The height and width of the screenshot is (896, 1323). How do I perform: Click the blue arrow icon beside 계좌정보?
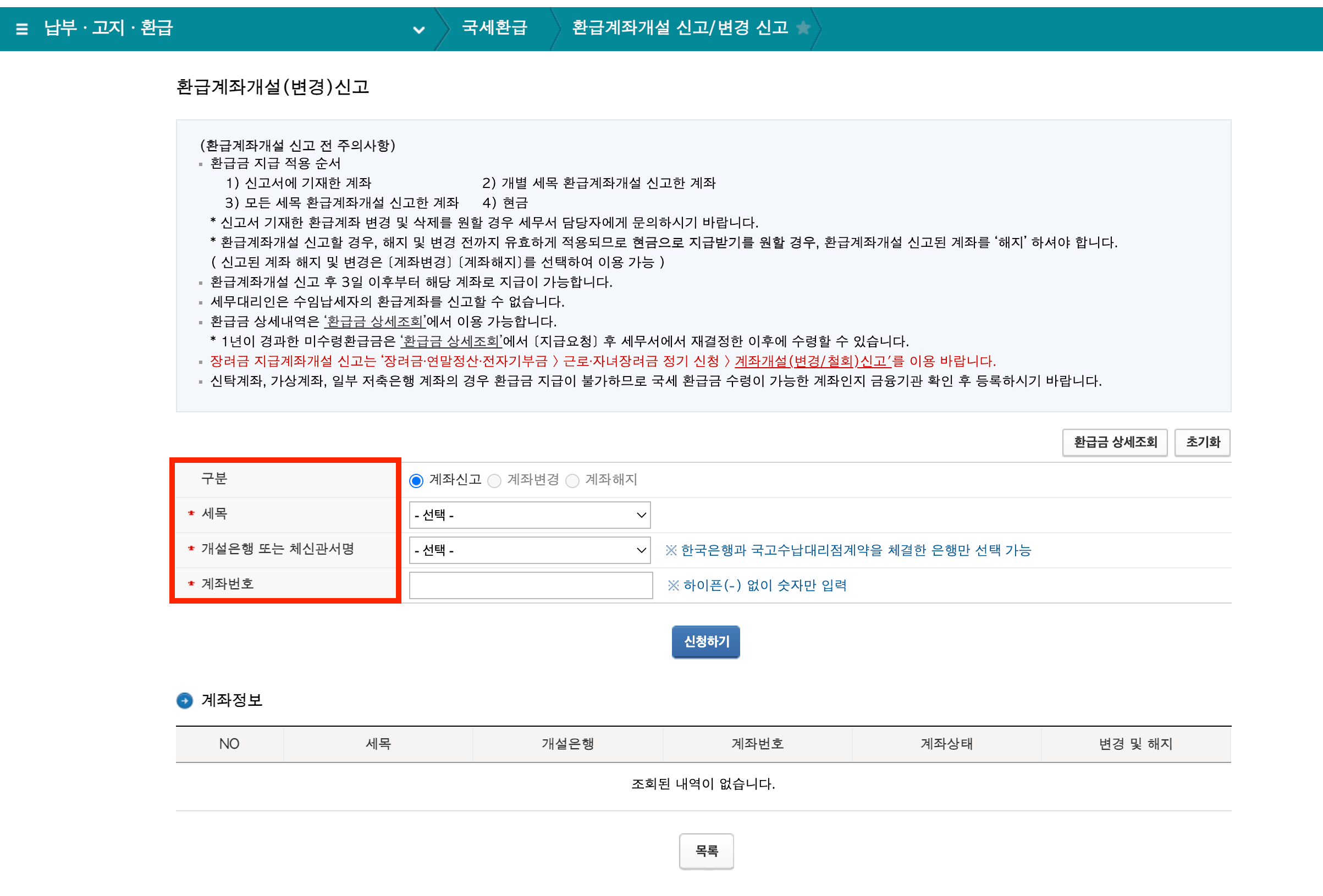[185, 701]
